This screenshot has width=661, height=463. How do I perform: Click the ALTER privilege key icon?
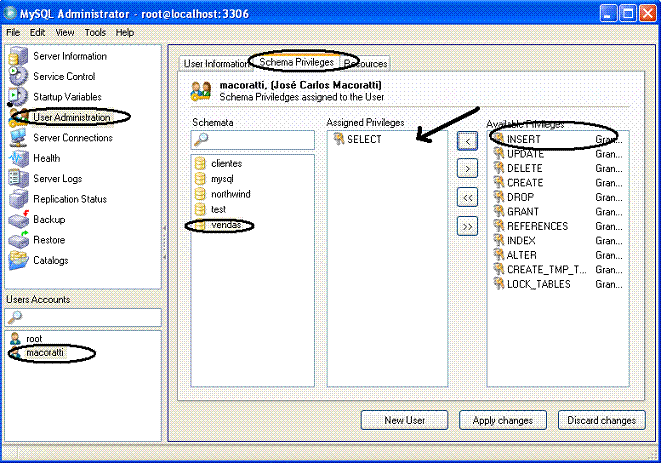pos(499,255)
